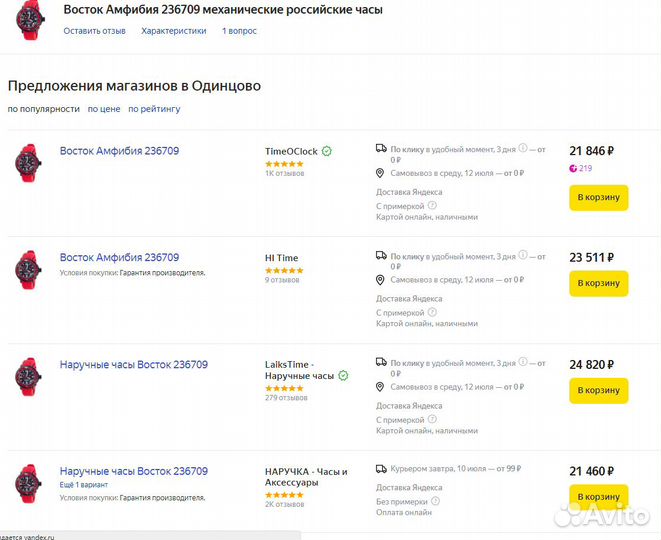This screenshot has height=540, width=661.
Task: Sort offers по рейтингу
Action: (x=154, y=109)
